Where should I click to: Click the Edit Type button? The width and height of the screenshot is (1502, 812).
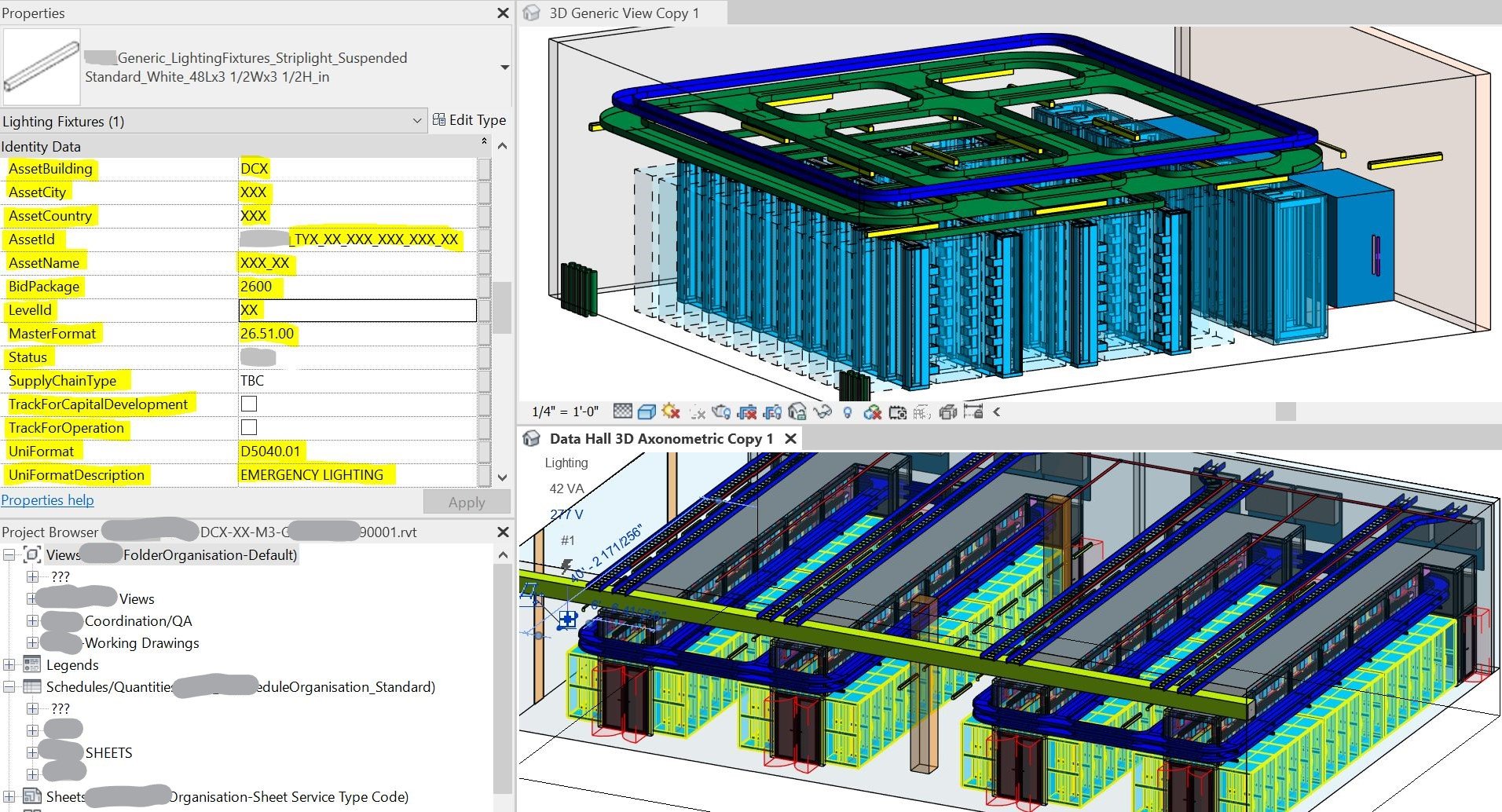click(470, 120)
